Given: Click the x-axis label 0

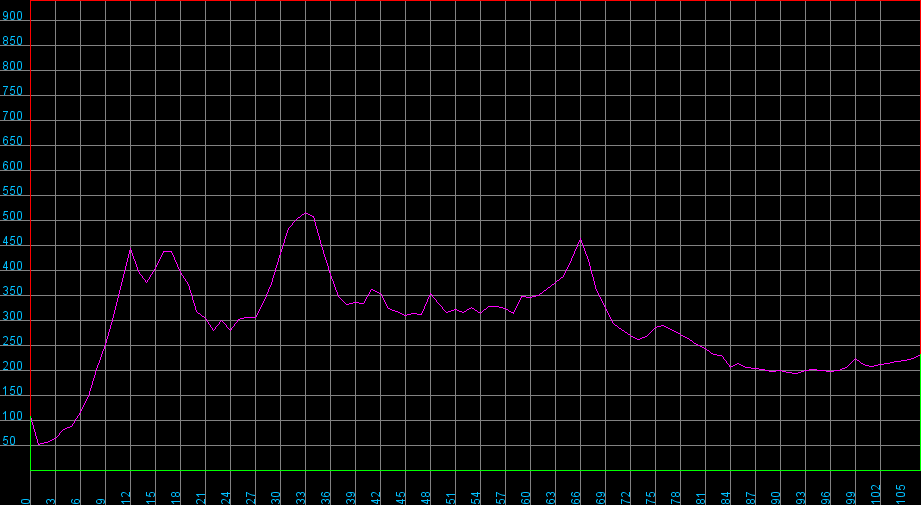Looking at the screenshot, I should (x=26, y=501).
